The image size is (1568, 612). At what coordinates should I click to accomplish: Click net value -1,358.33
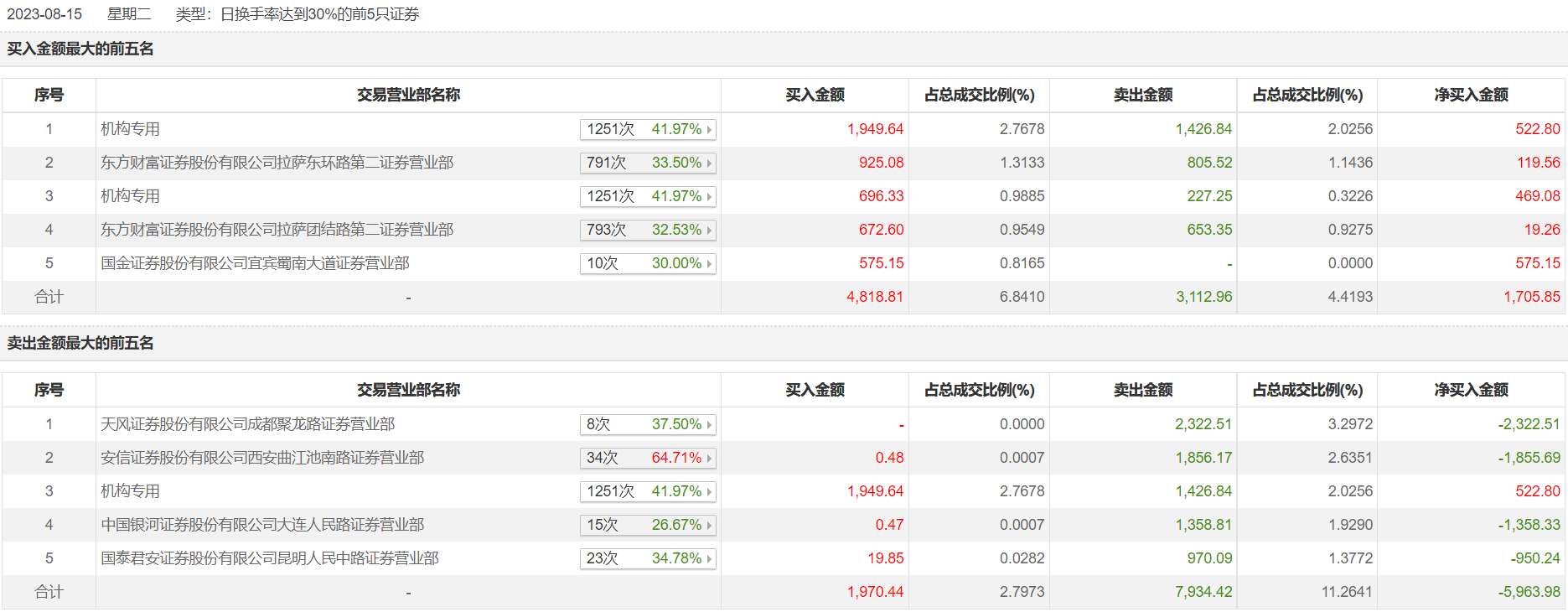(x=1529, y=525)
